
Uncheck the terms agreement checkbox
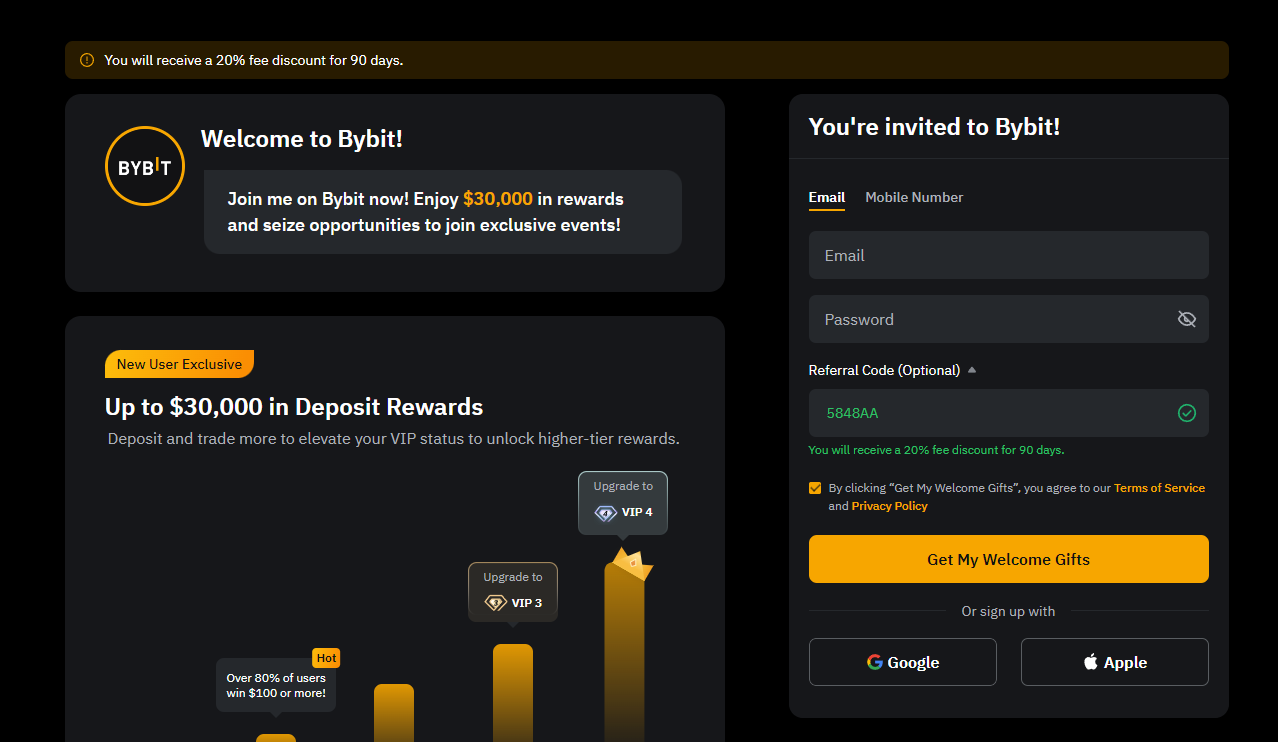(x=815, y=488)
